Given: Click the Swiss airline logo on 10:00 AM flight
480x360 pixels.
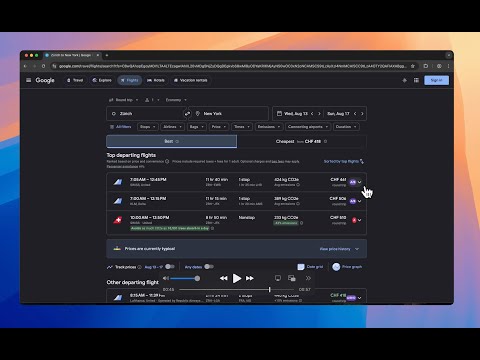Looking at the screenshot, I should pos(117,220).
